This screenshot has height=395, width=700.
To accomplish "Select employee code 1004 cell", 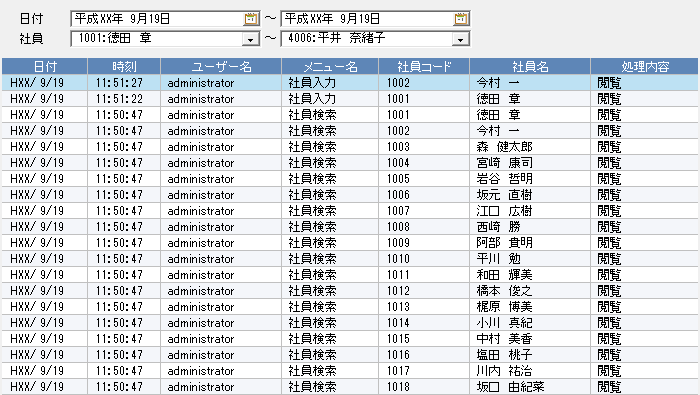I will pos(424,163).
